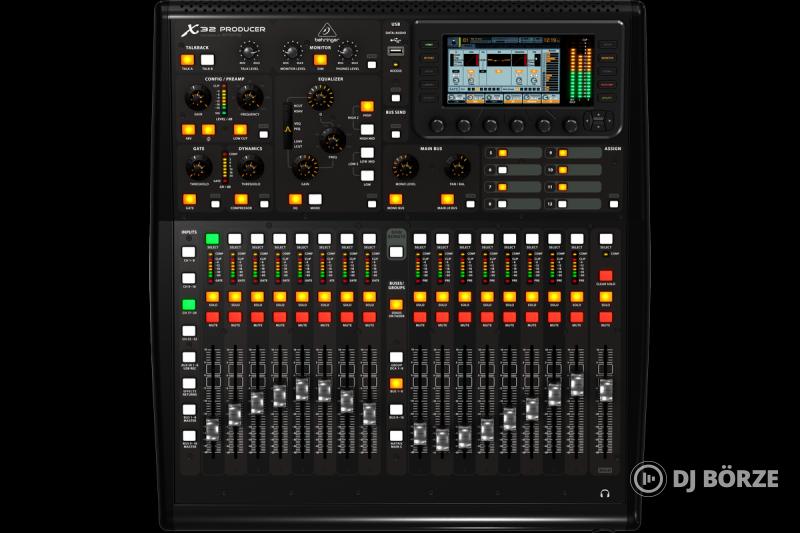Mute the main master strip
This screenshot has width=800, height=533.
(606, 317)
